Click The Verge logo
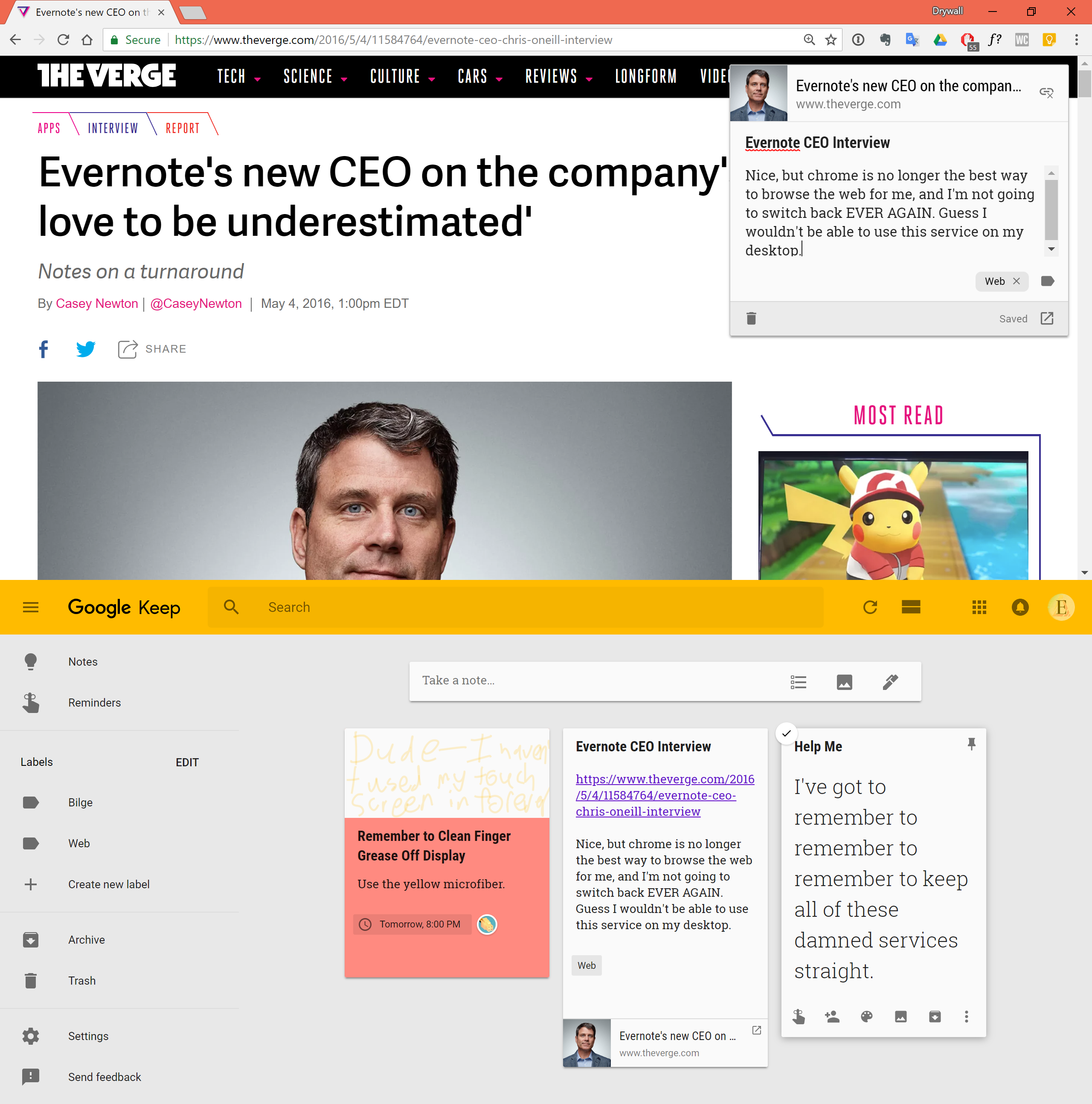Image resolution: width=1092 pixels, height=1104 pixels. (x=107, y=75)
